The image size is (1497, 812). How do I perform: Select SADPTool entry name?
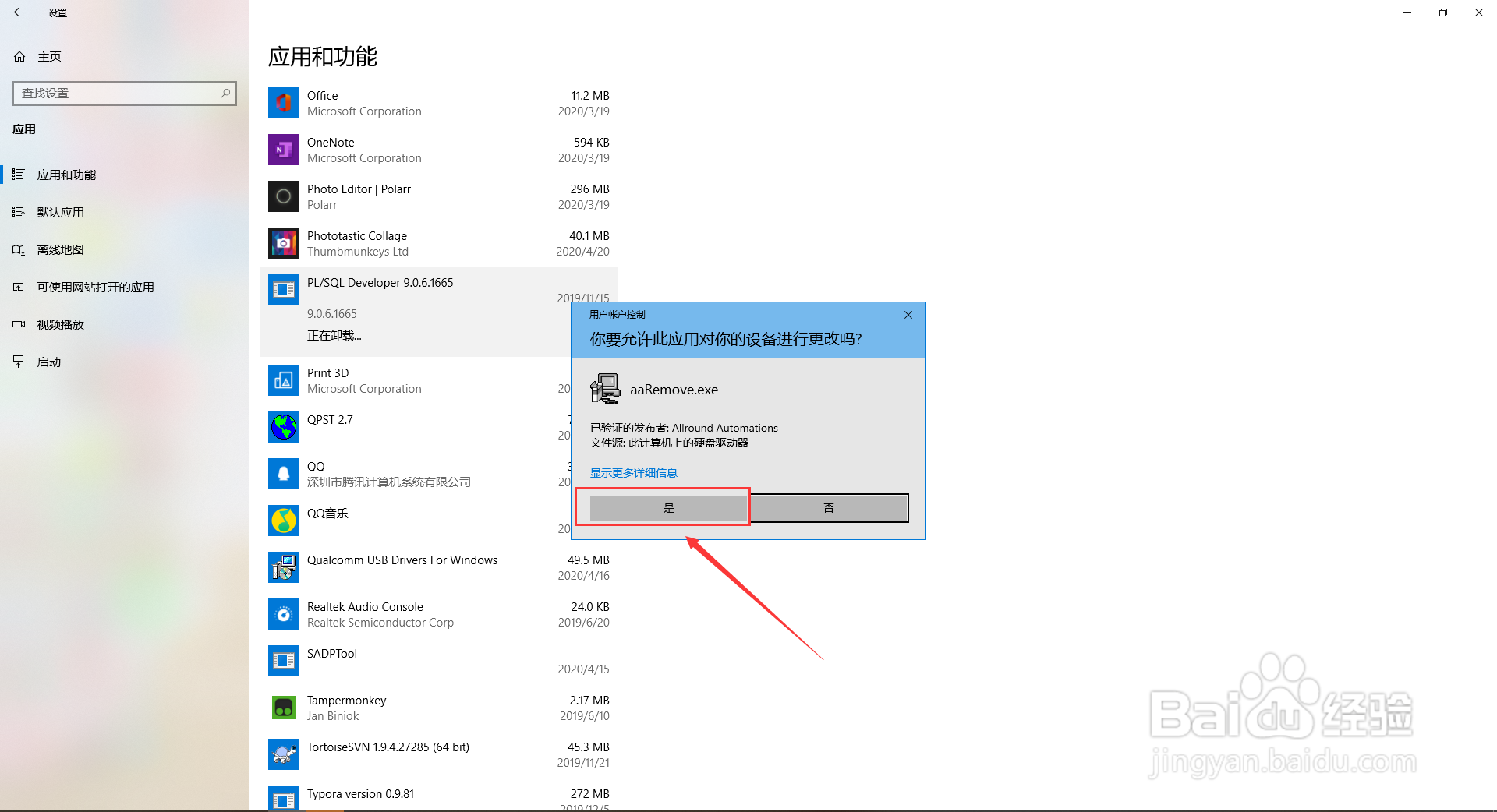pos(332,653)
